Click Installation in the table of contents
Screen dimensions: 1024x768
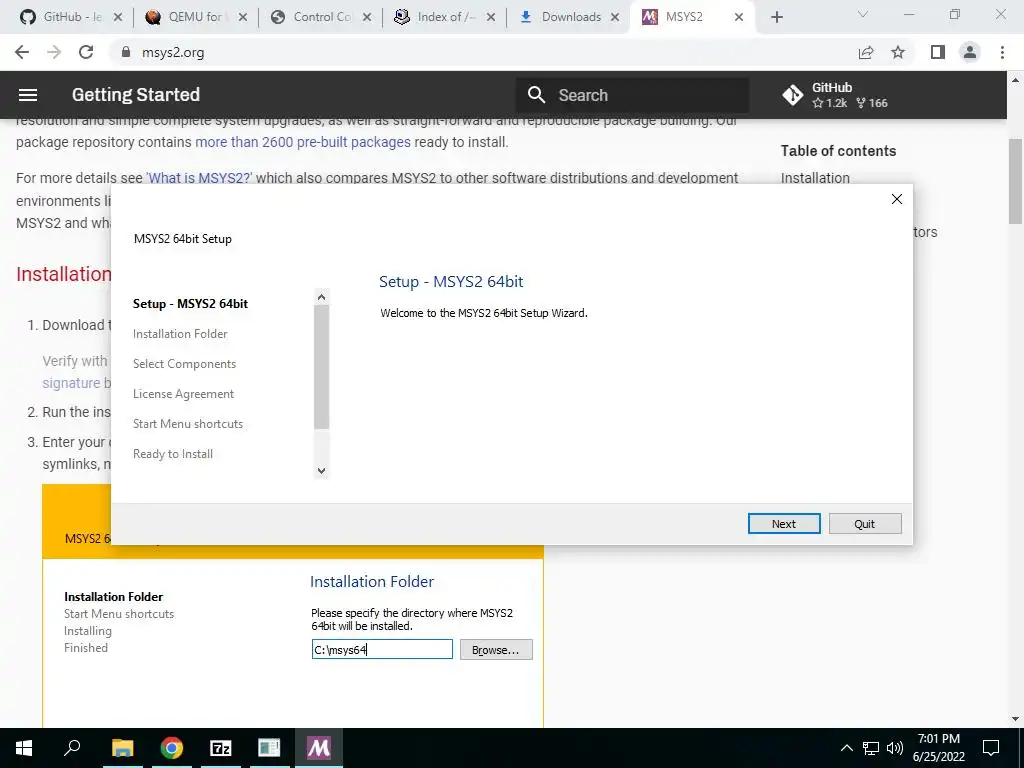815,178
